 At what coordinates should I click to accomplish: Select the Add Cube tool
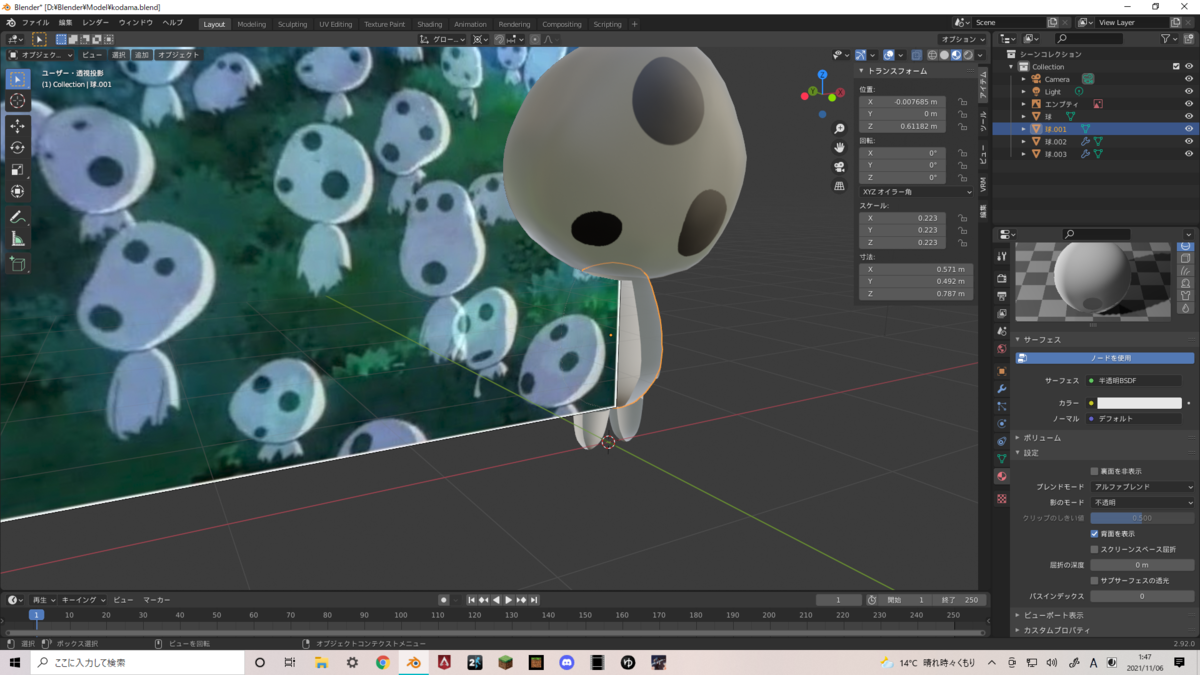pyautogui.click(x=18, y=264)
